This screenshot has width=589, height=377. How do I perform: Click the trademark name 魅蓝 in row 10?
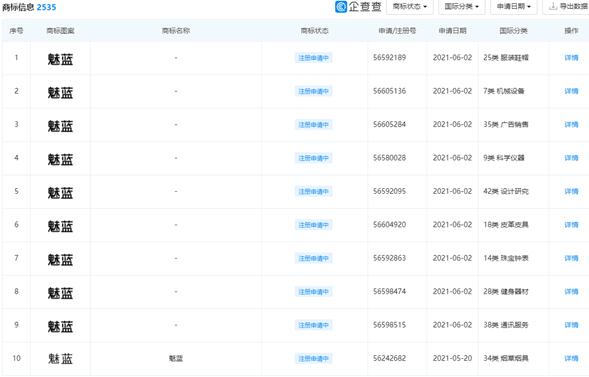(x=176, y=359)
